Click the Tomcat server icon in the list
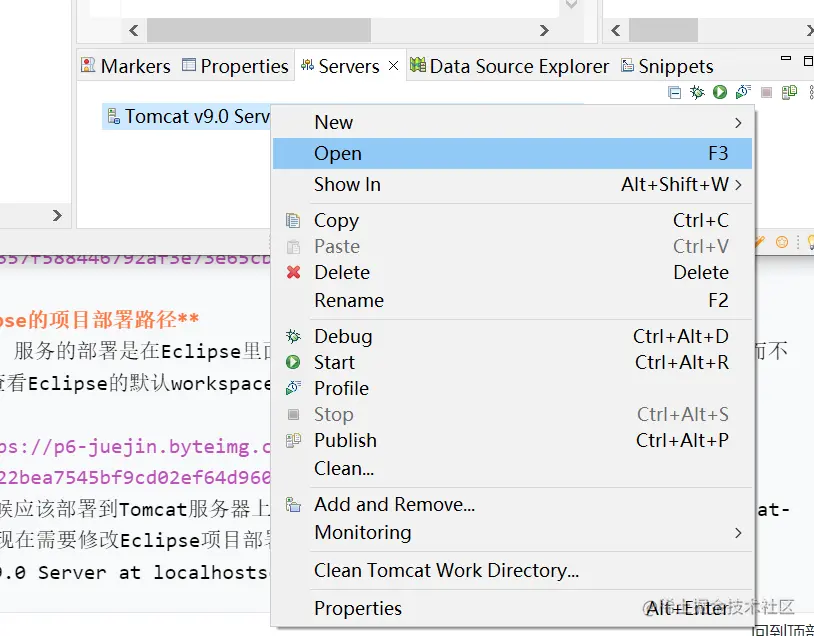This screenshot has width=814, height=636. (x=113, y=117)
